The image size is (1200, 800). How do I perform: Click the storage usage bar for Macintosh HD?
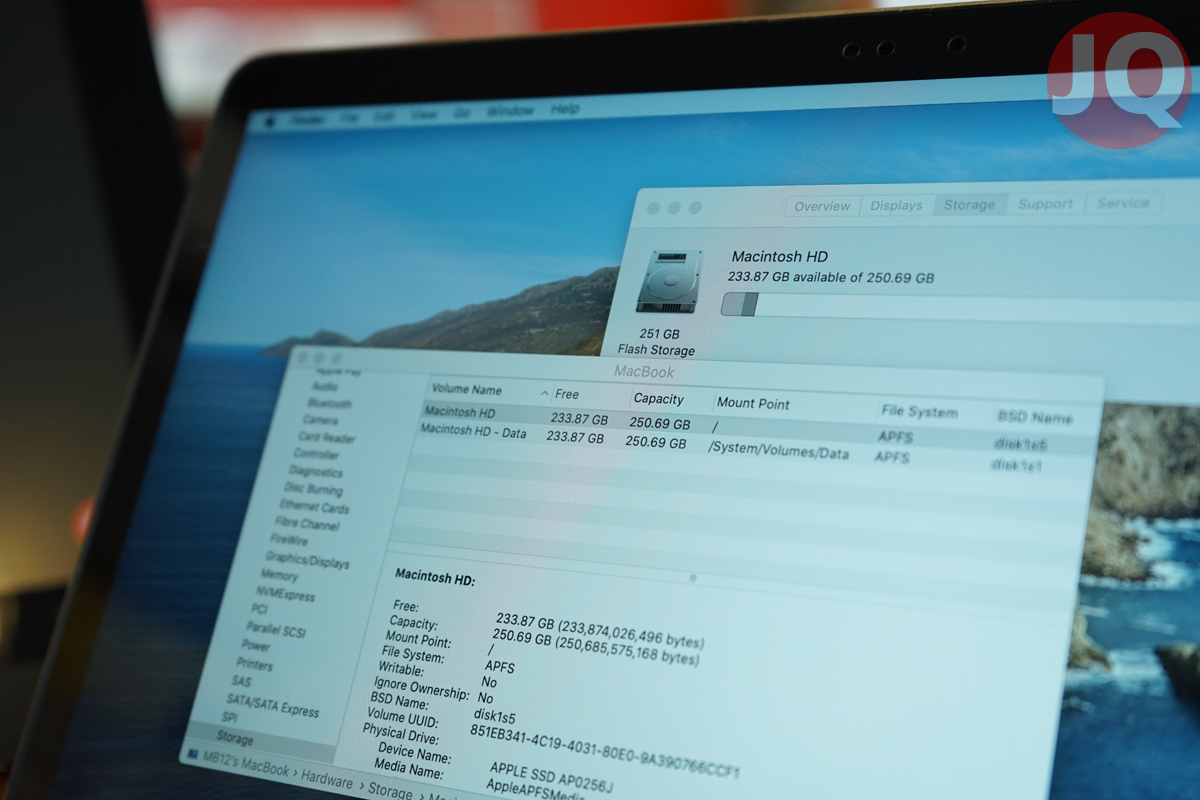[x=960, y=307]
